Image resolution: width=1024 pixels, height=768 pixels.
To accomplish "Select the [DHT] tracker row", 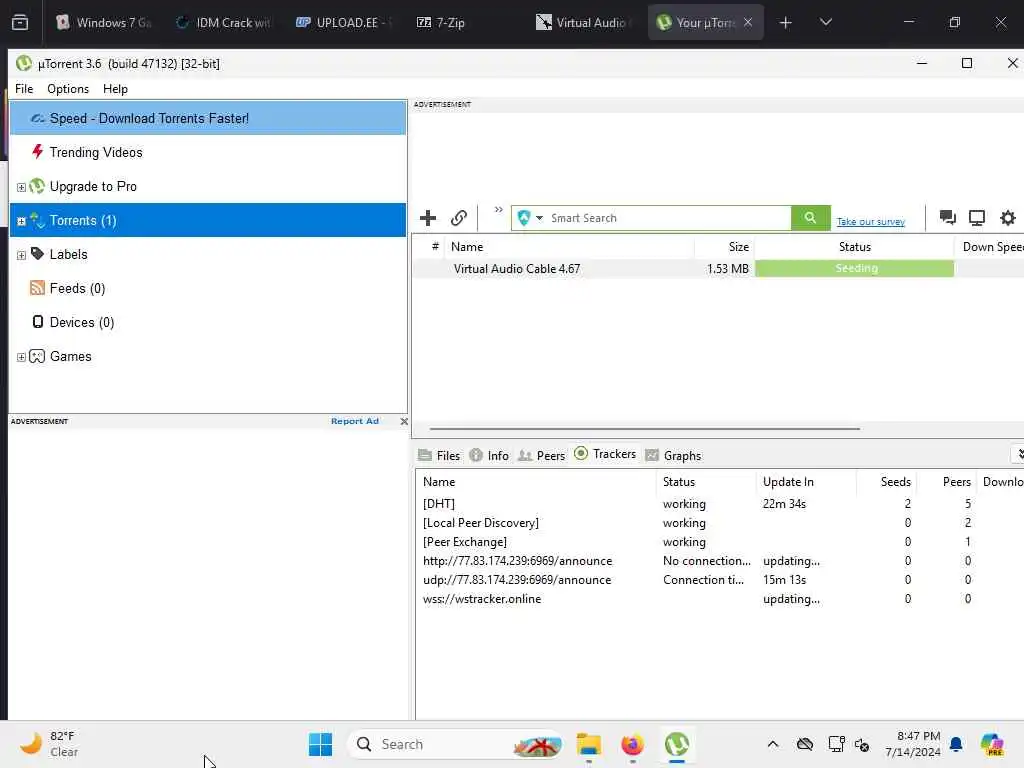I will (719, 504).
